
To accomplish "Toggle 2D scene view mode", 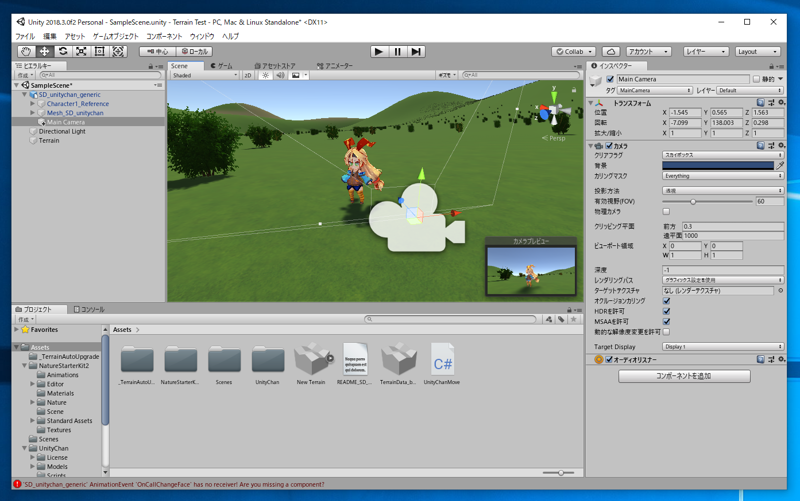I will tap(247, 75).
